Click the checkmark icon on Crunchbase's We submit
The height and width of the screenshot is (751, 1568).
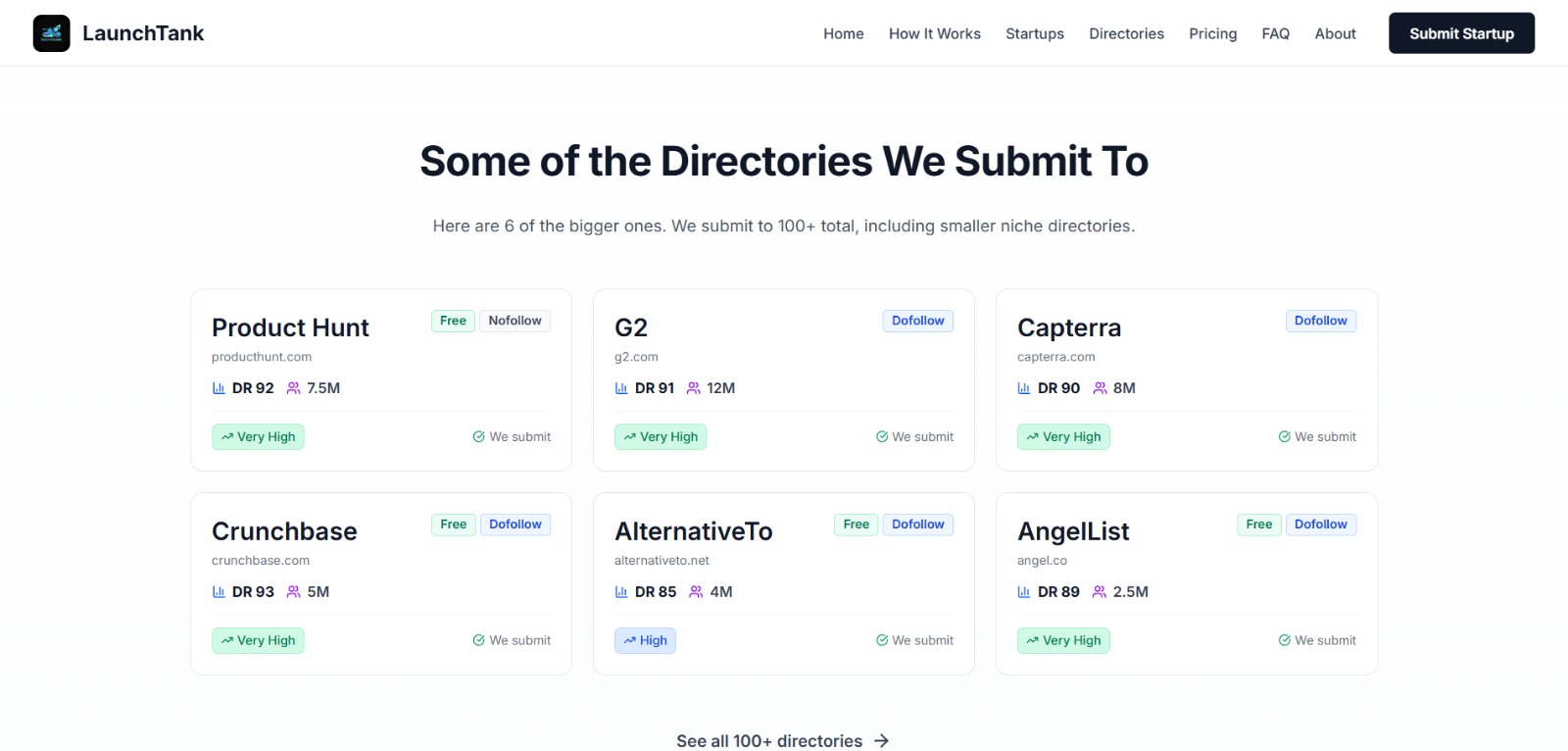coord(477,640)
